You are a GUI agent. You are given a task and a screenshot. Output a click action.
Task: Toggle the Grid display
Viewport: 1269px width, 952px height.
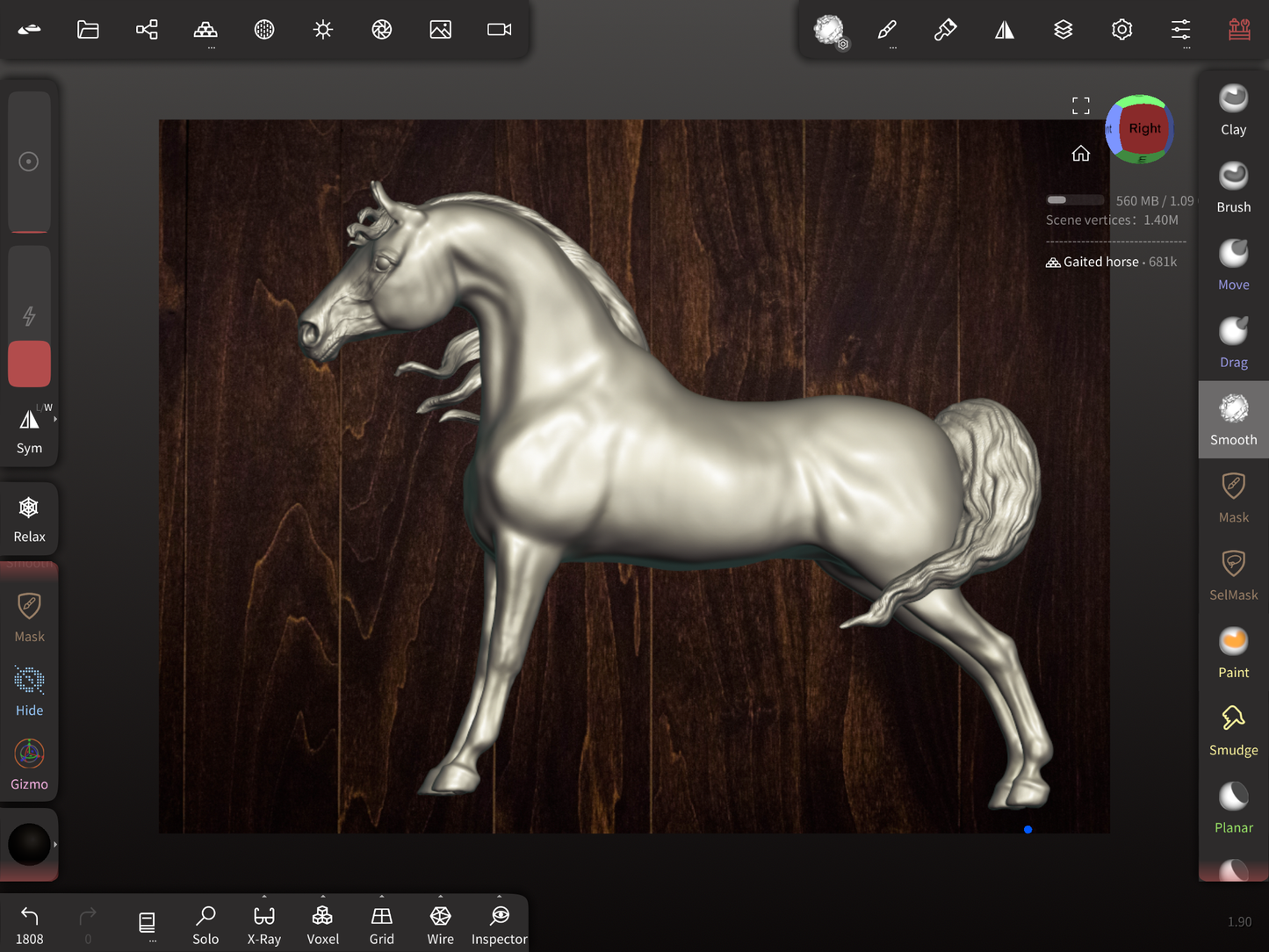tap(381, 924)
